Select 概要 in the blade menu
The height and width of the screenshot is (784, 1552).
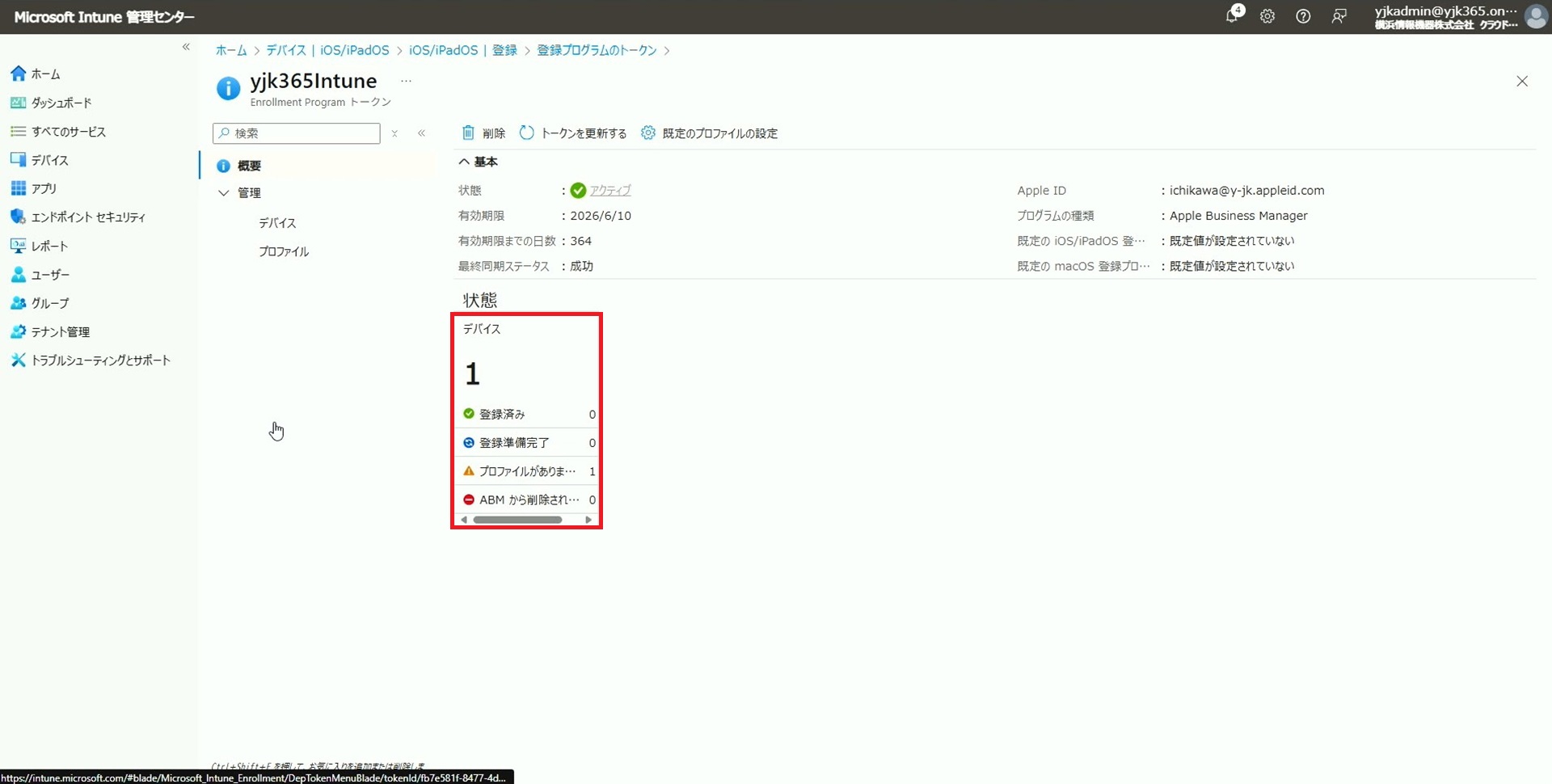(x=317, y=166)
